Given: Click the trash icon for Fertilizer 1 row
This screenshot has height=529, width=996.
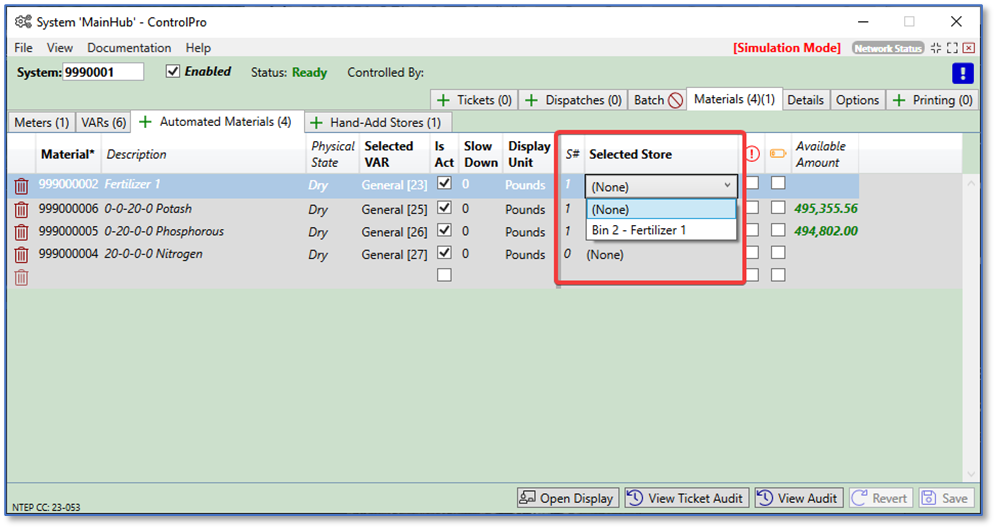Looking at the screenshot, I should coord(21,186).
